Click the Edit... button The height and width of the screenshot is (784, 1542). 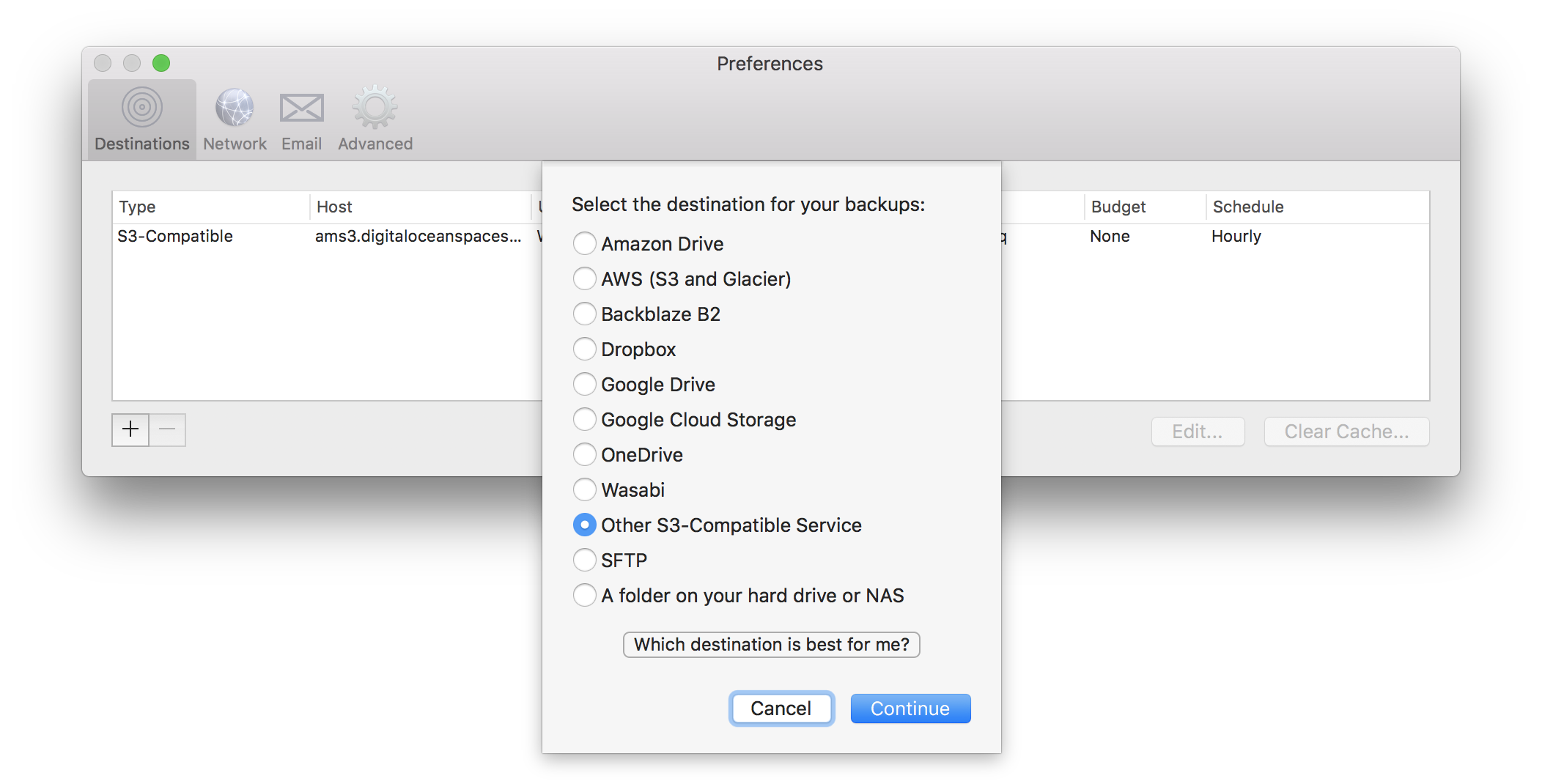click(x=1198, y=432)
